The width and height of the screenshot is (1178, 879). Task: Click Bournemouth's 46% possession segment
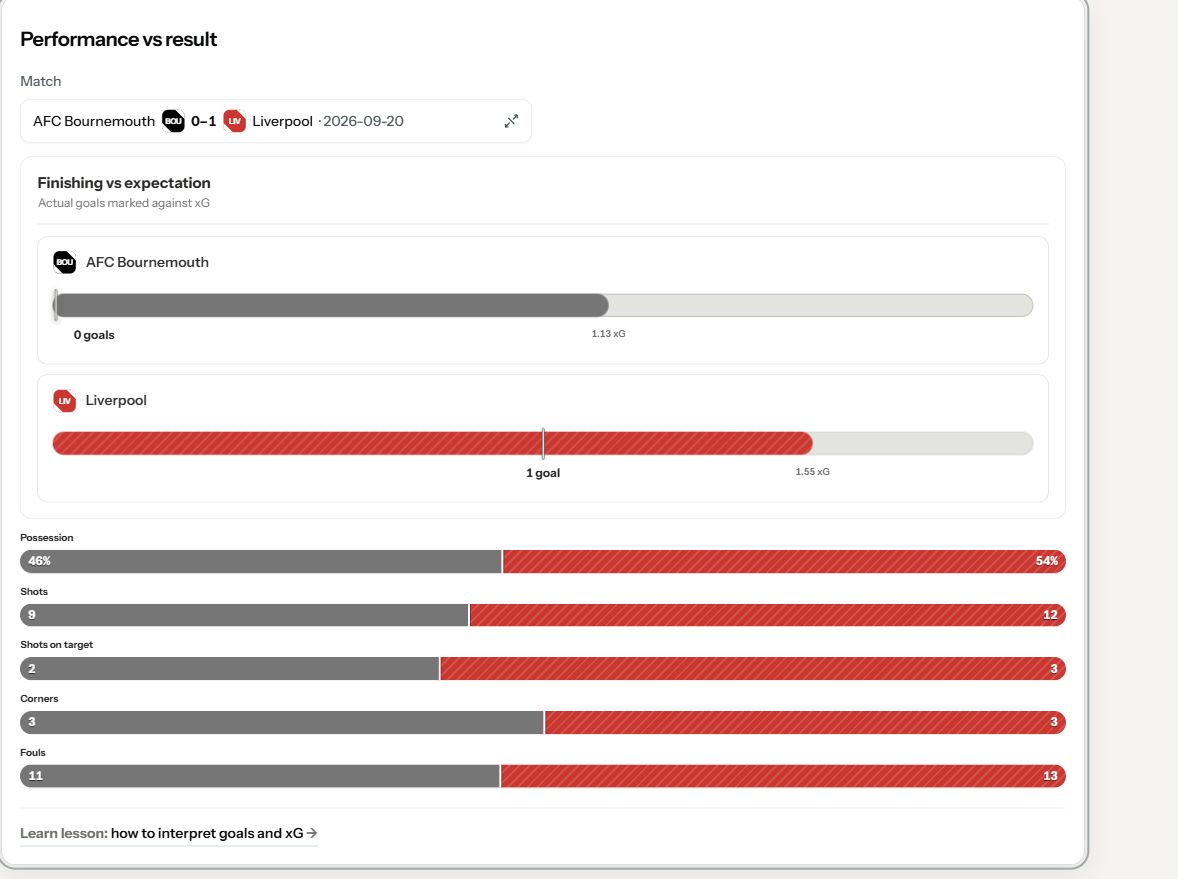click(261, 561)
